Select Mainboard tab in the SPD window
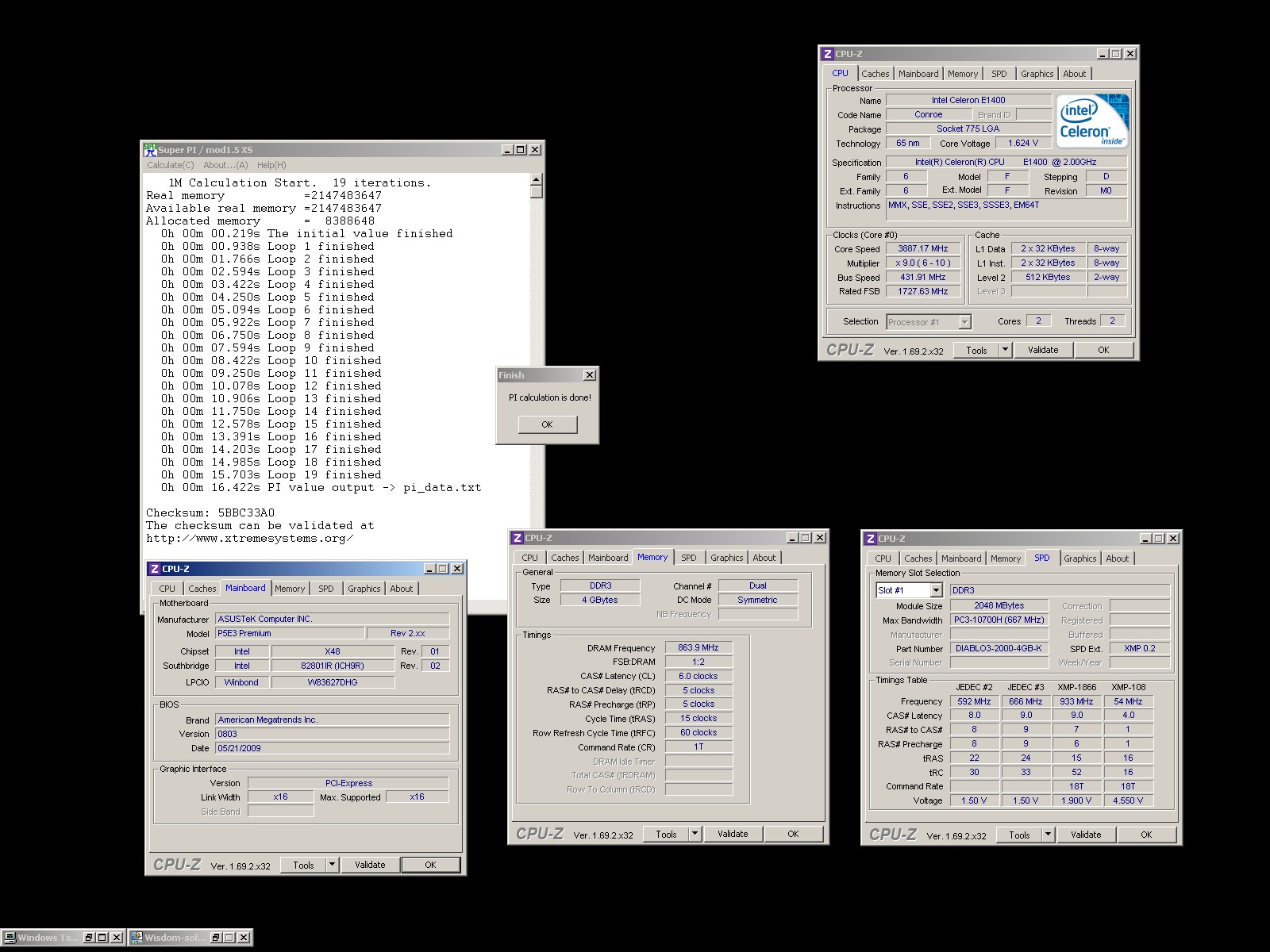 click(961, 559)
